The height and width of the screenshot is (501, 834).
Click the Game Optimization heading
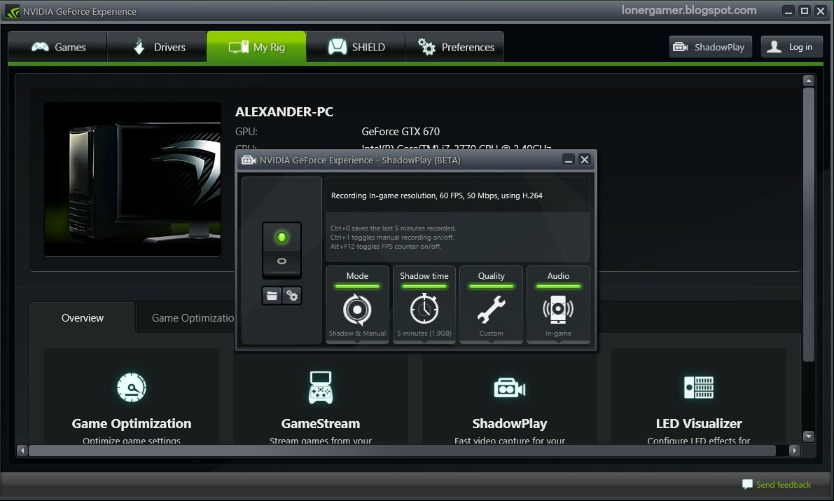[131, 423]
